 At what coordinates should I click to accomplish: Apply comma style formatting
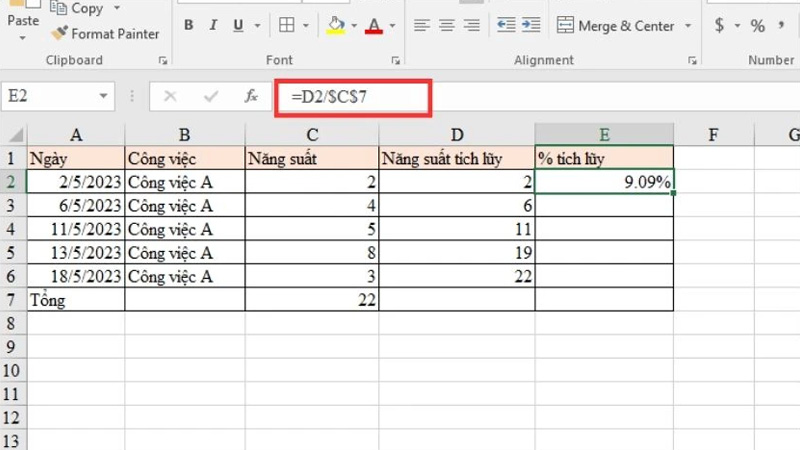[781, 25]
